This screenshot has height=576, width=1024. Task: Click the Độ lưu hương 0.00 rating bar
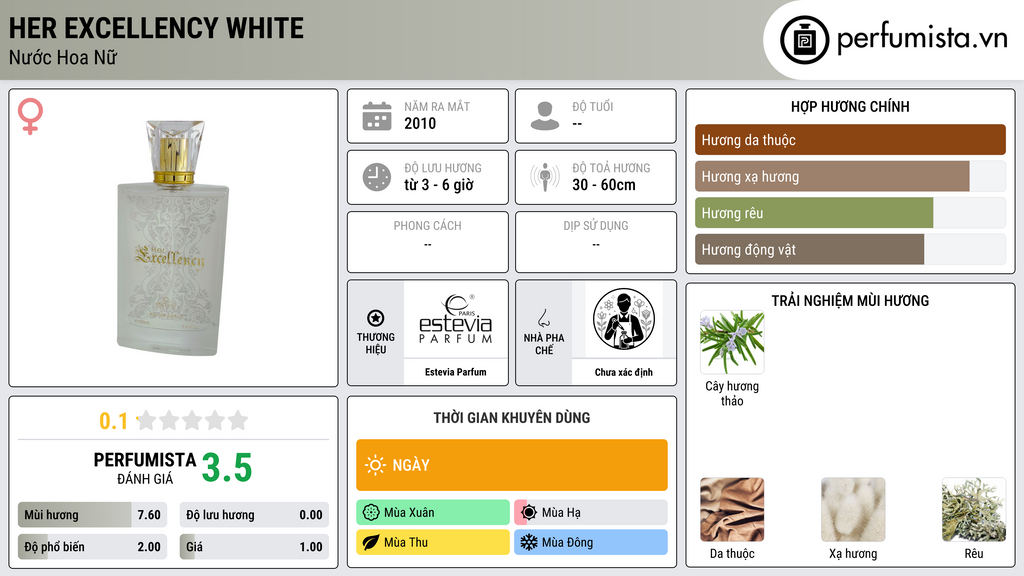(254, 515)
